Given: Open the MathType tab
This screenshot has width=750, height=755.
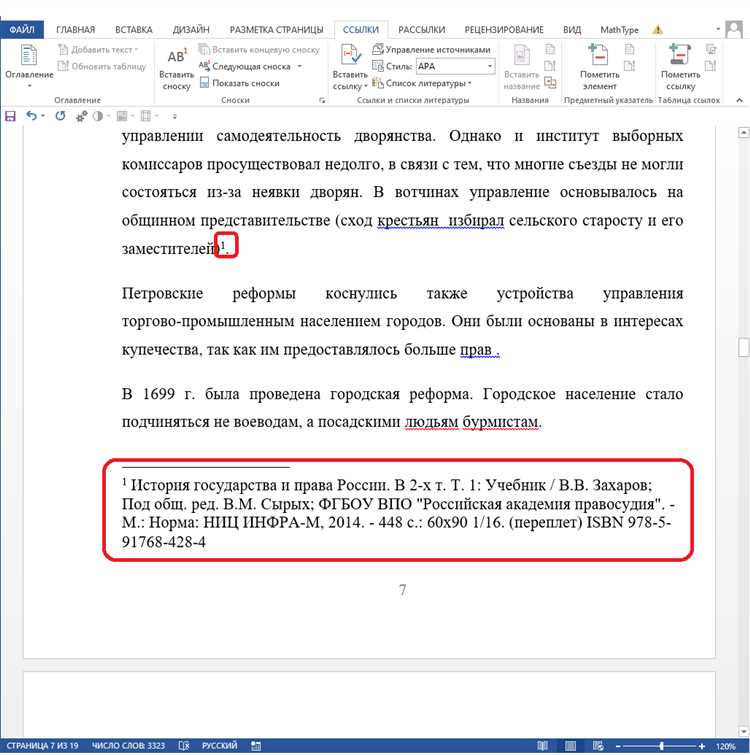Looking at the screenshot, I should pyautogui.click(x=619, y=30).
